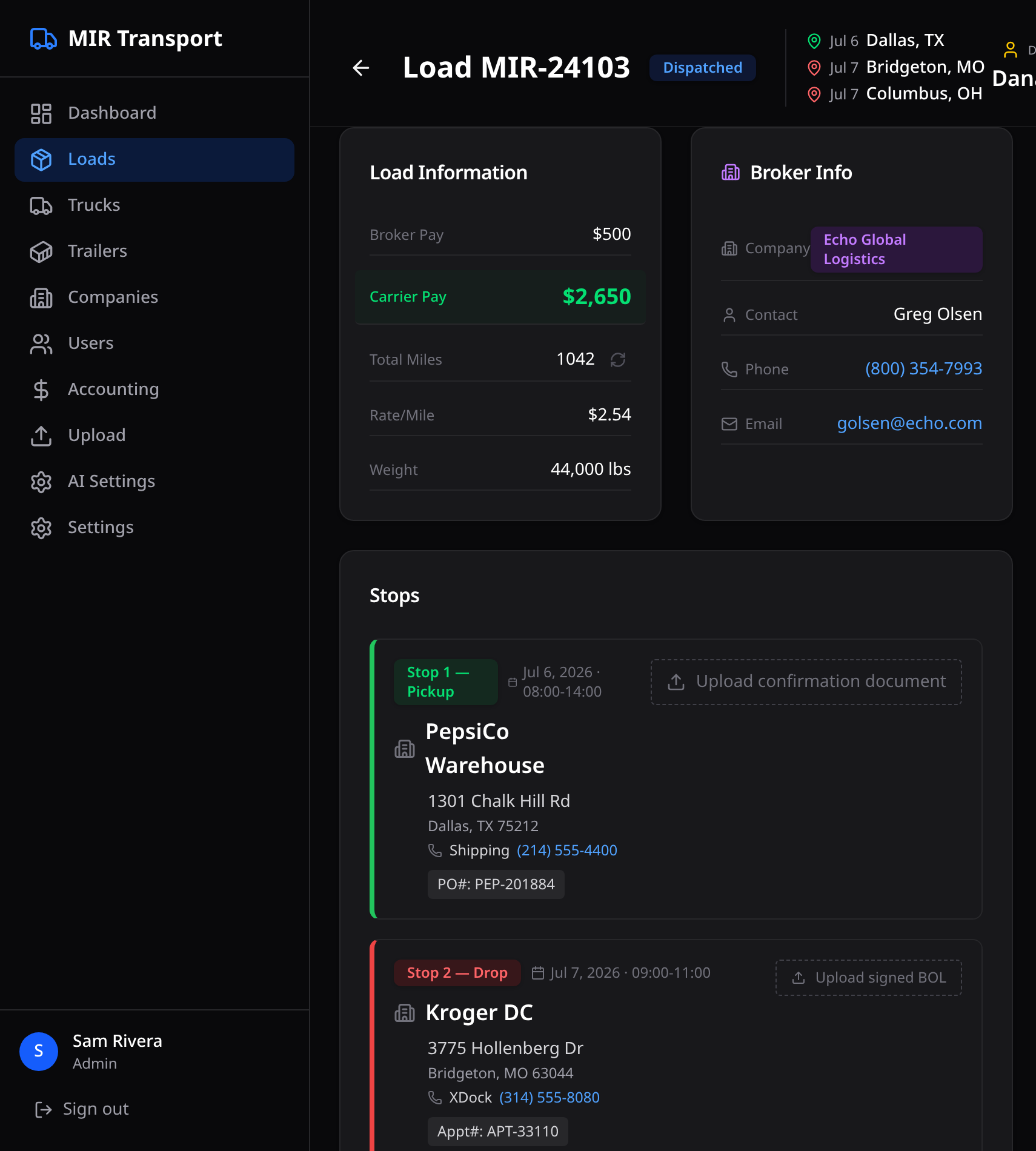Click the Dashboard grid icon
This screenshot has height=1151, width=1036.
(x=41, y=113)
